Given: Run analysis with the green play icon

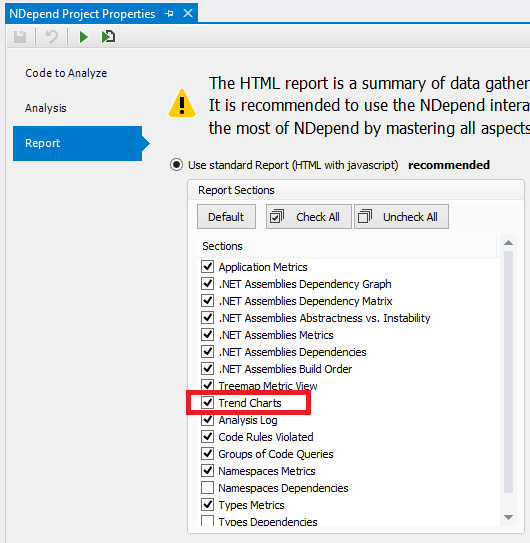Looking at the screenshot, I should (x=83, y=37).
